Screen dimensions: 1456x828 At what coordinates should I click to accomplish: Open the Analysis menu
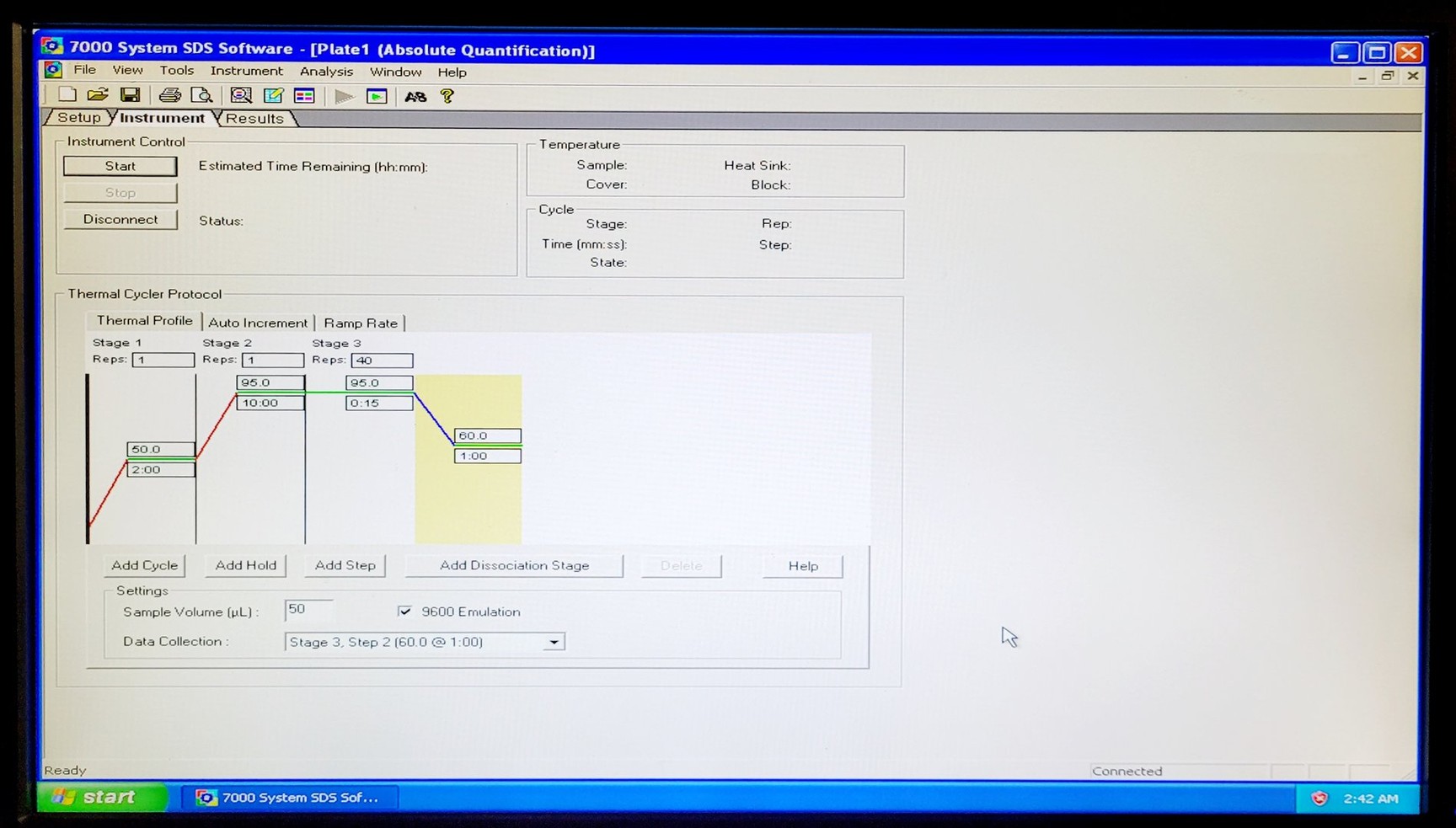(326, 72)
